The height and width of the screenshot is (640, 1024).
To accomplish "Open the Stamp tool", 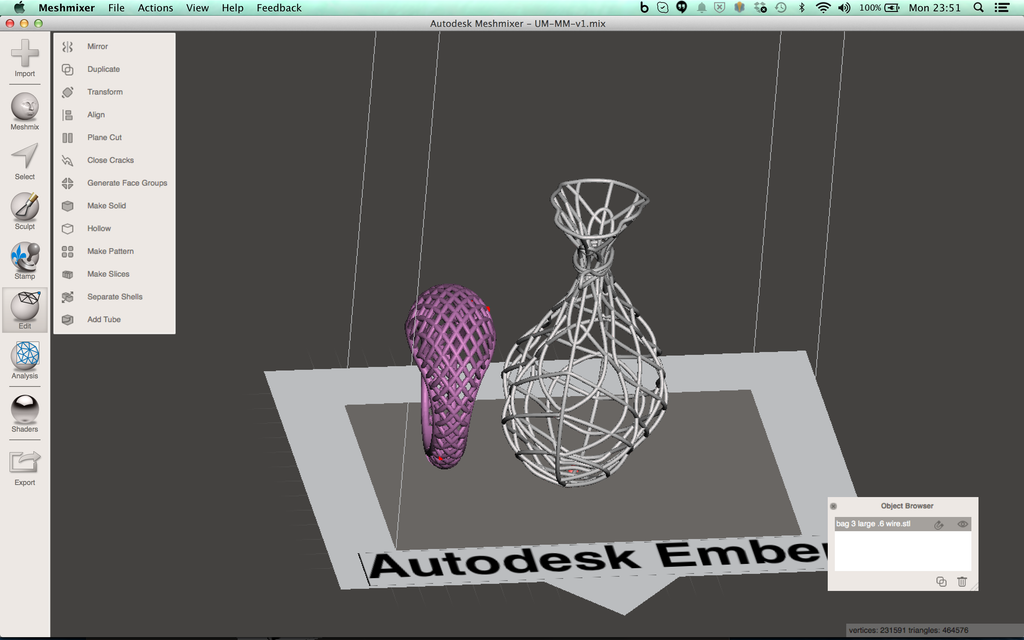I will (x=25, y=261).
